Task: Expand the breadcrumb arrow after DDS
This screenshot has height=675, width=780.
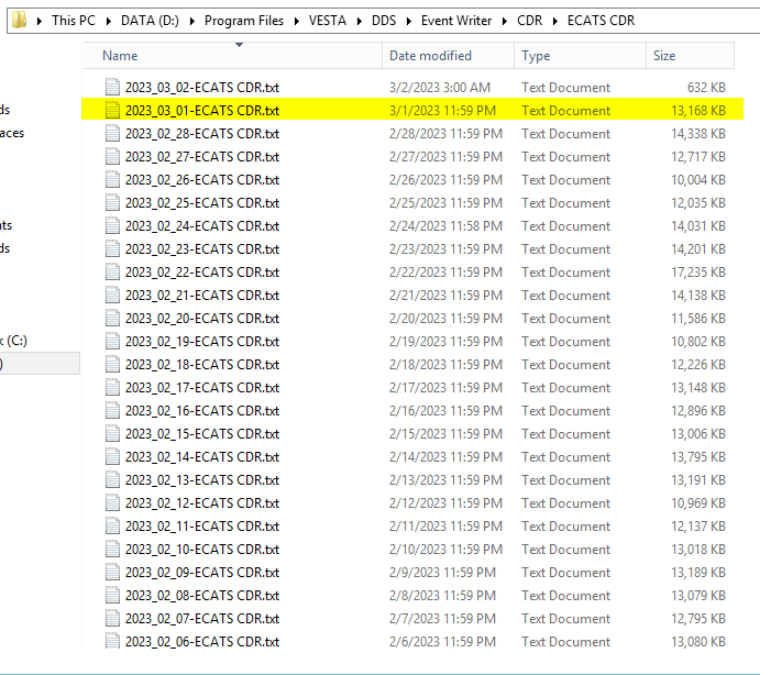Action: pos(409,21)
